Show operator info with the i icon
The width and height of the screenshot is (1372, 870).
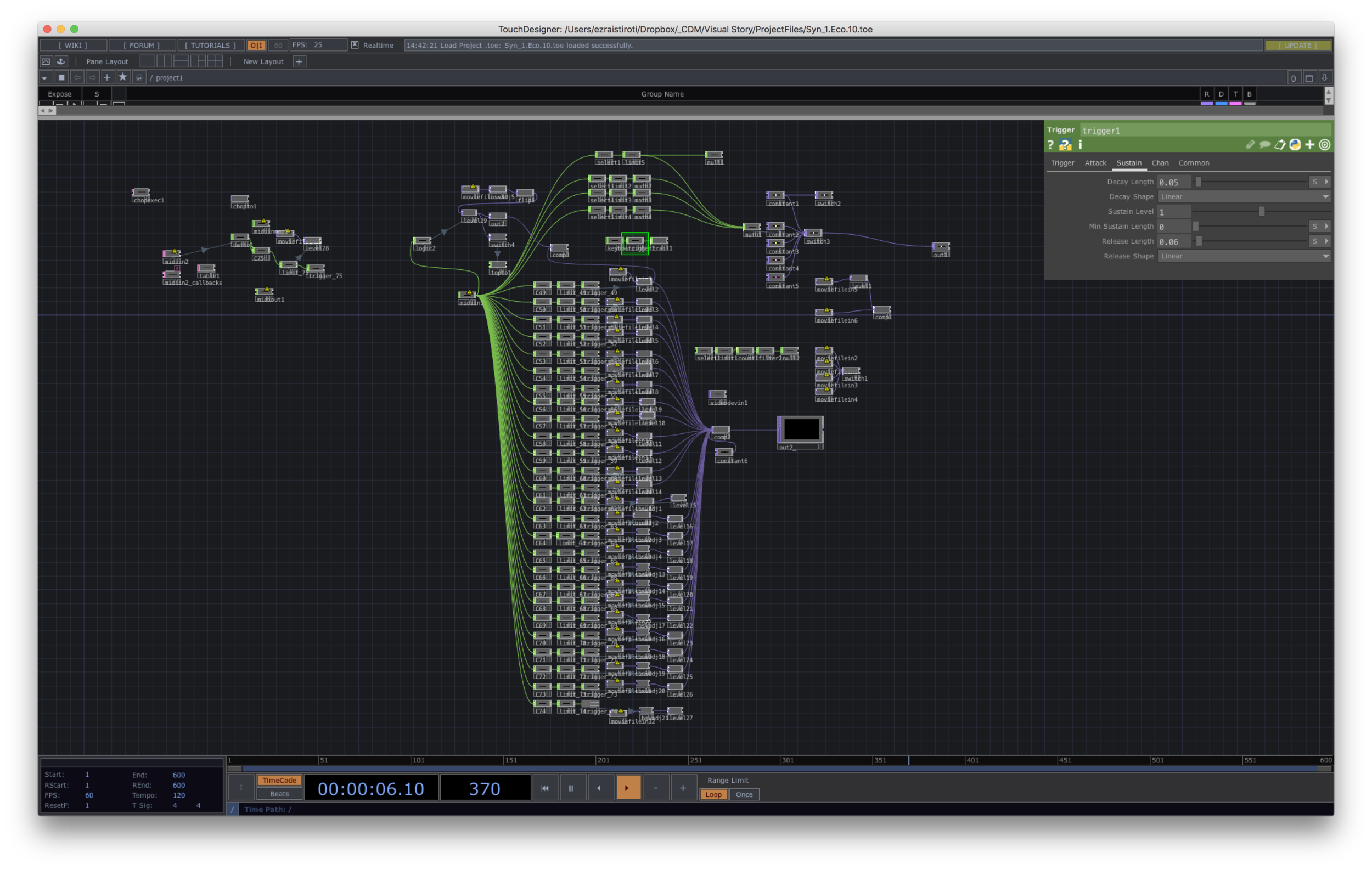pyautogui.click(x=1080, y=145)
